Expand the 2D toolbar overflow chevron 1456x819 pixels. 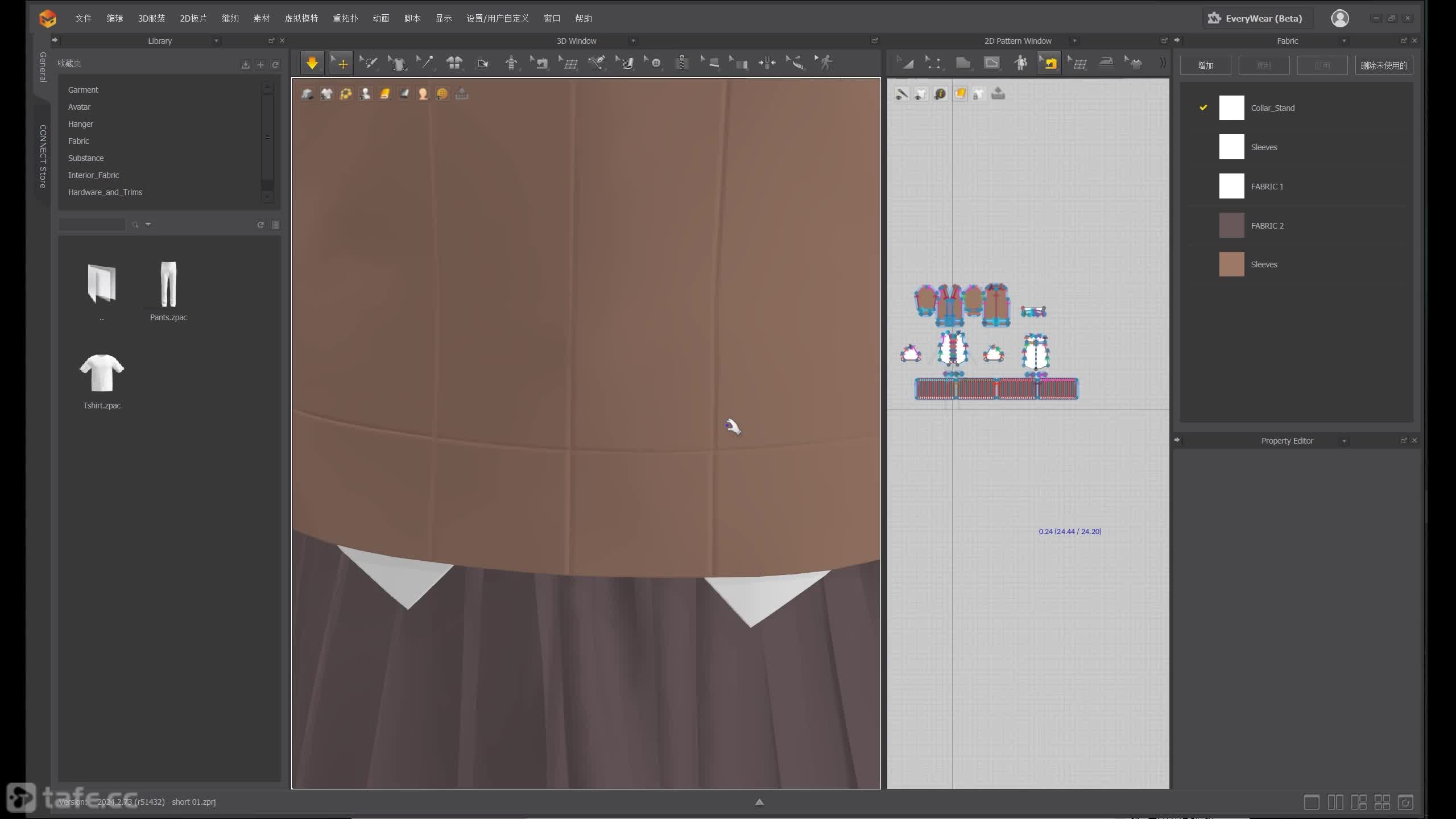tap(1163, 63)
